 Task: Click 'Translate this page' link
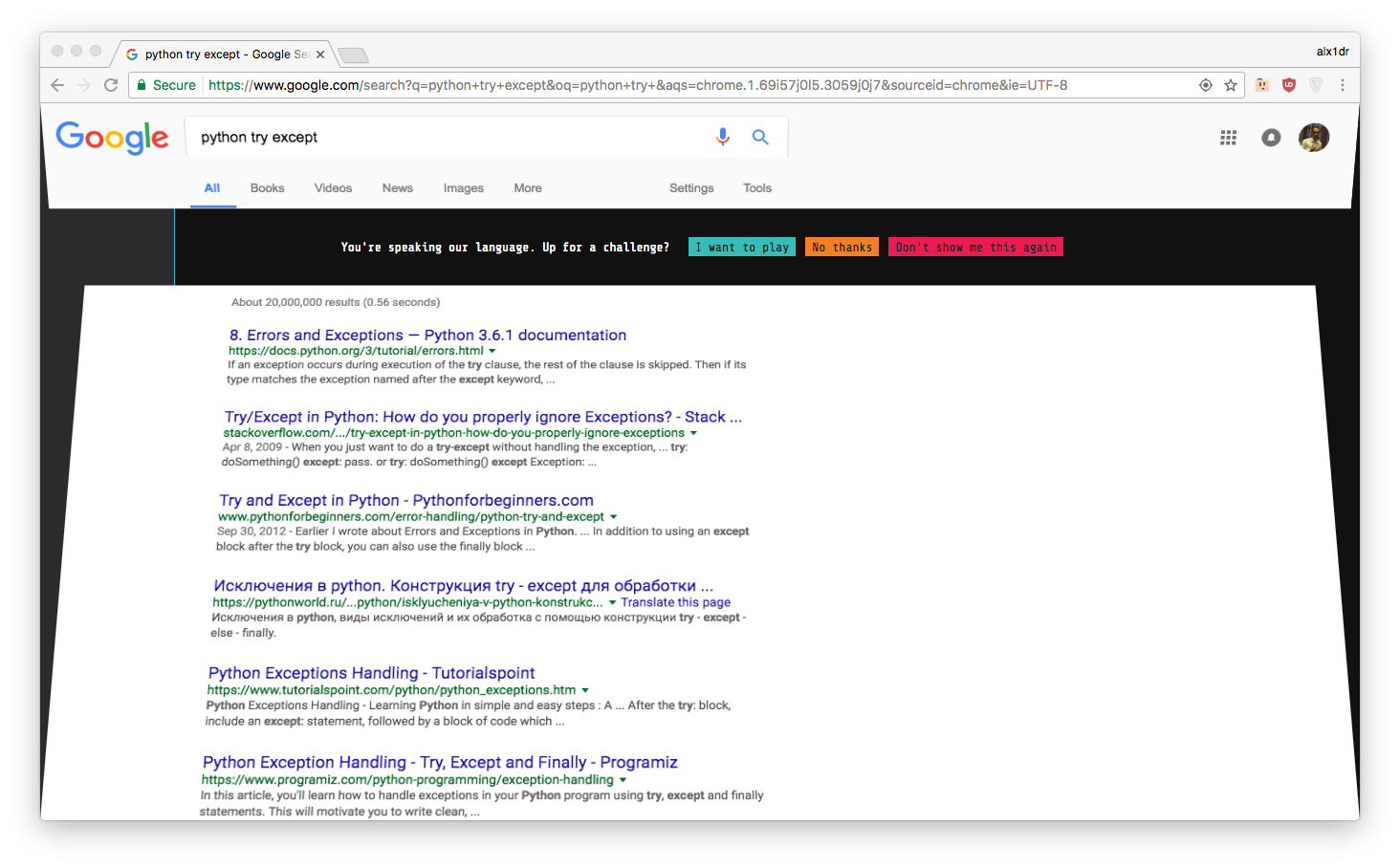[x=675, y=602]
